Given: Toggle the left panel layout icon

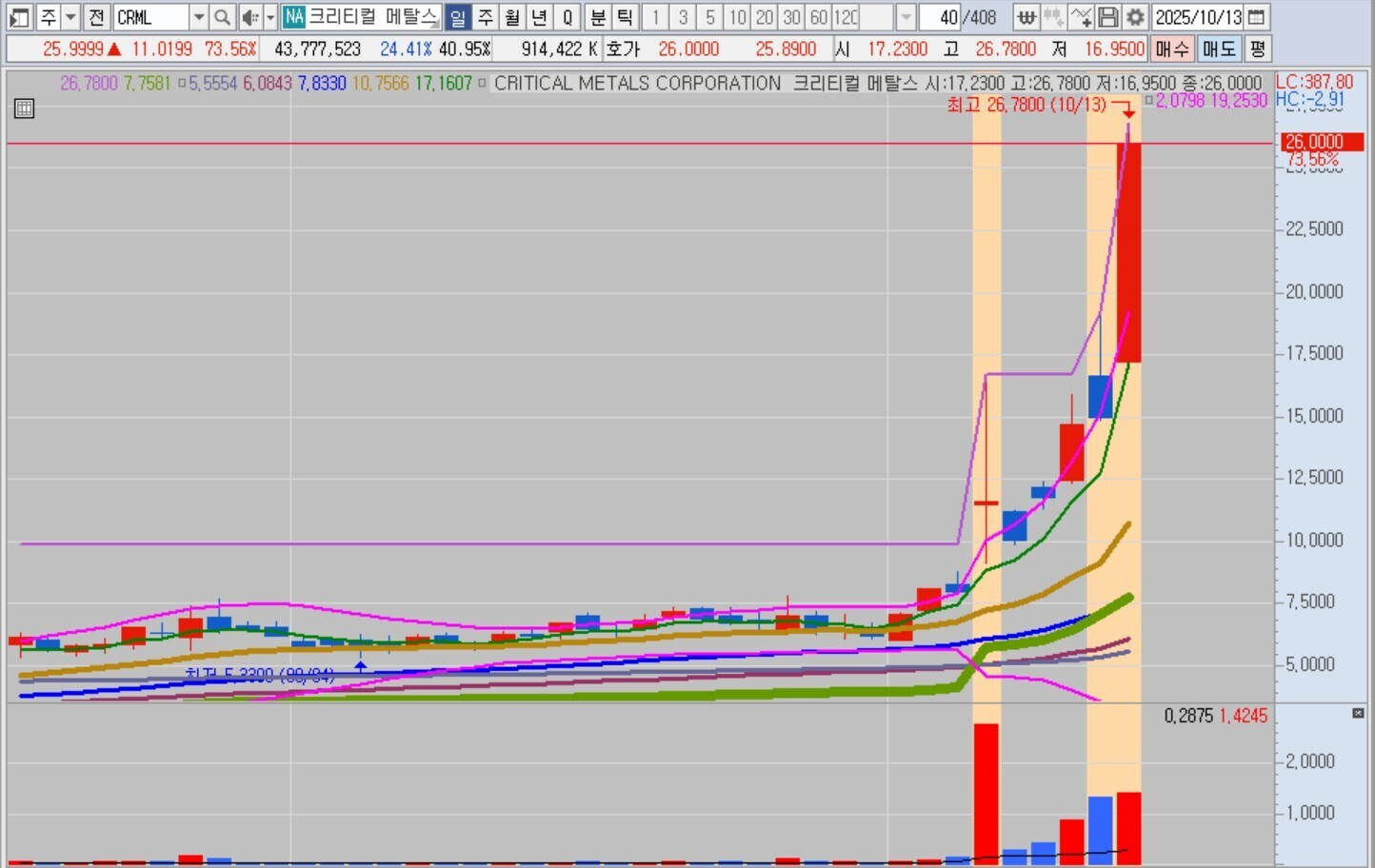Looking at the screenshot, I should coord(19,17).
